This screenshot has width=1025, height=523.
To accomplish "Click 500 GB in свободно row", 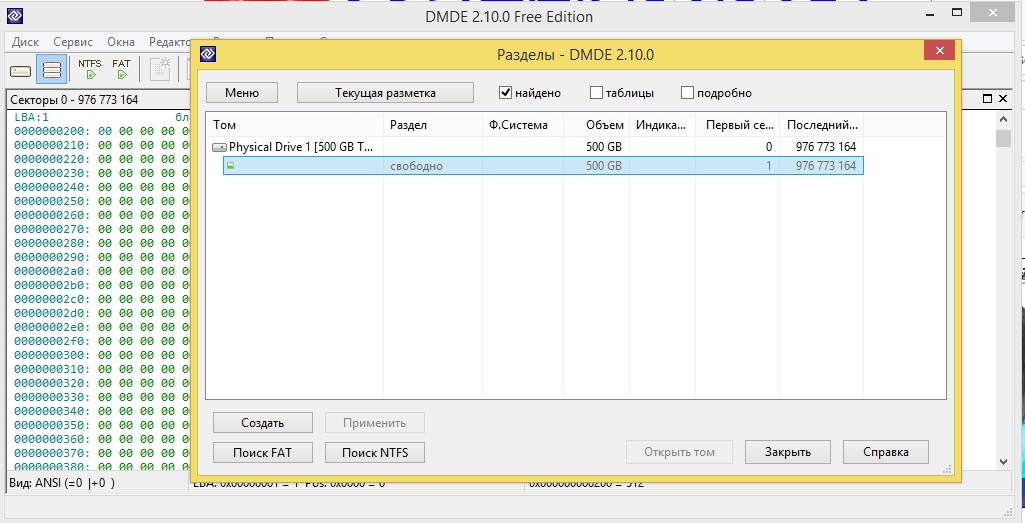I will (603, 166).
